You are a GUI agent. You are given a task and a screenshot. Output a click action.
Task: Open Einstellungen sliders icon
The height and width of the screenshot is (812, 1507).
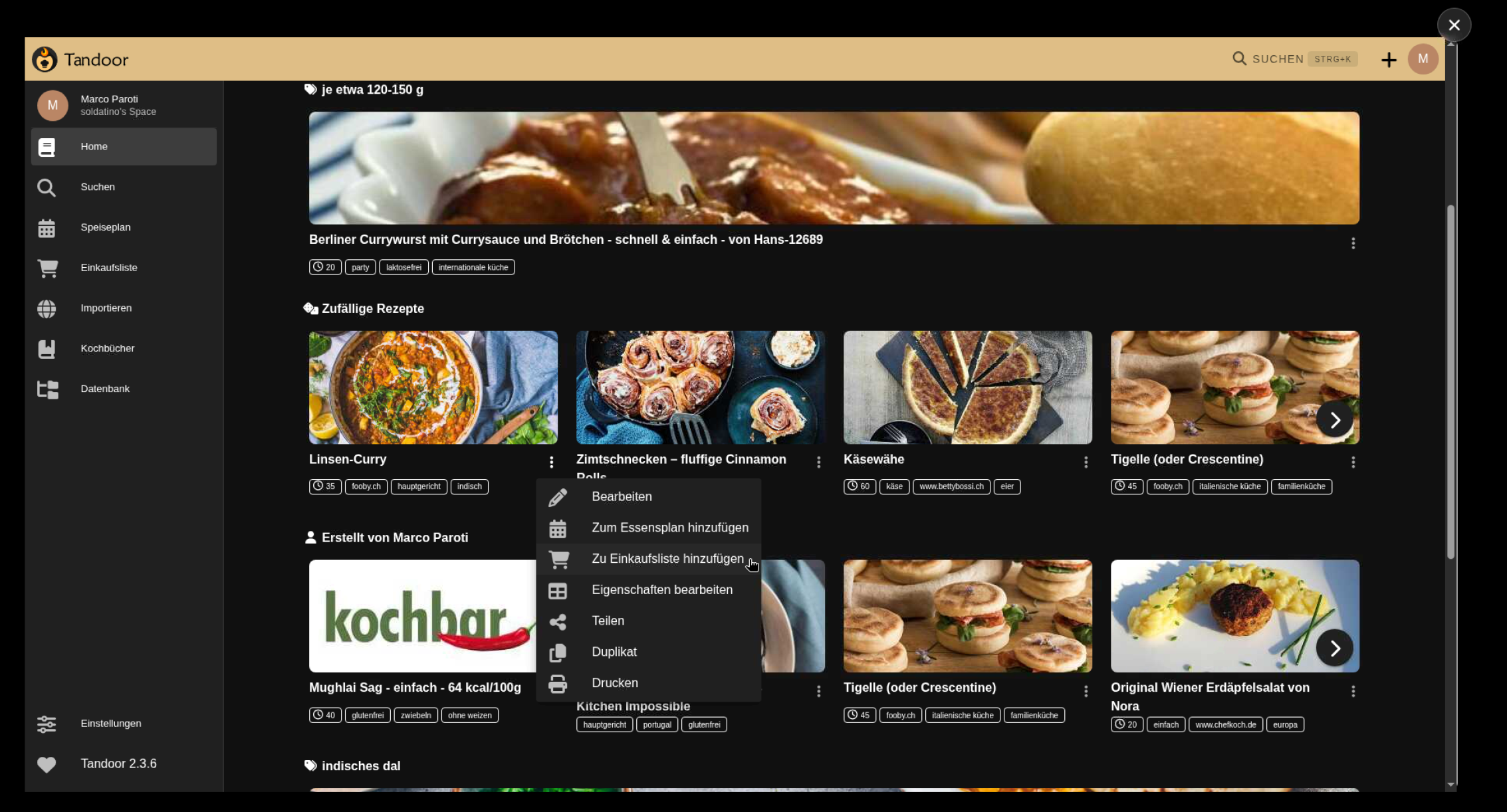pyautogui.click(x=47, y=724)
